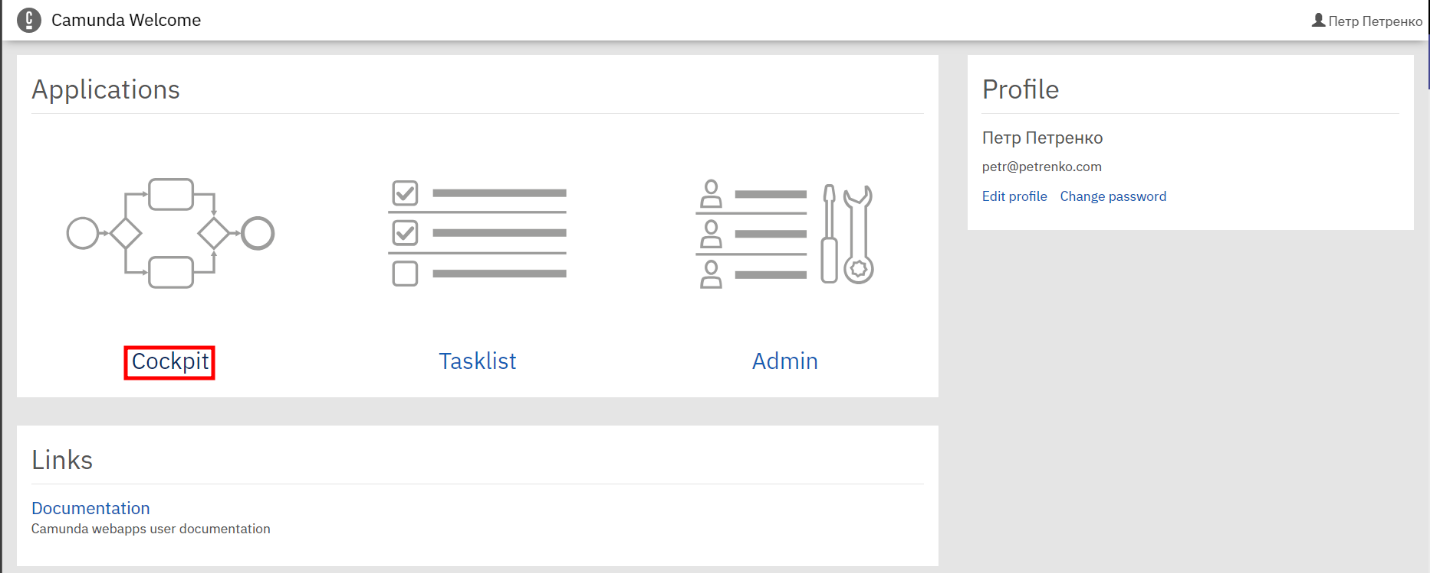Click the screwdriver in the Admin icon
This screenshot has width=1430, height=573.
point(828,233)
